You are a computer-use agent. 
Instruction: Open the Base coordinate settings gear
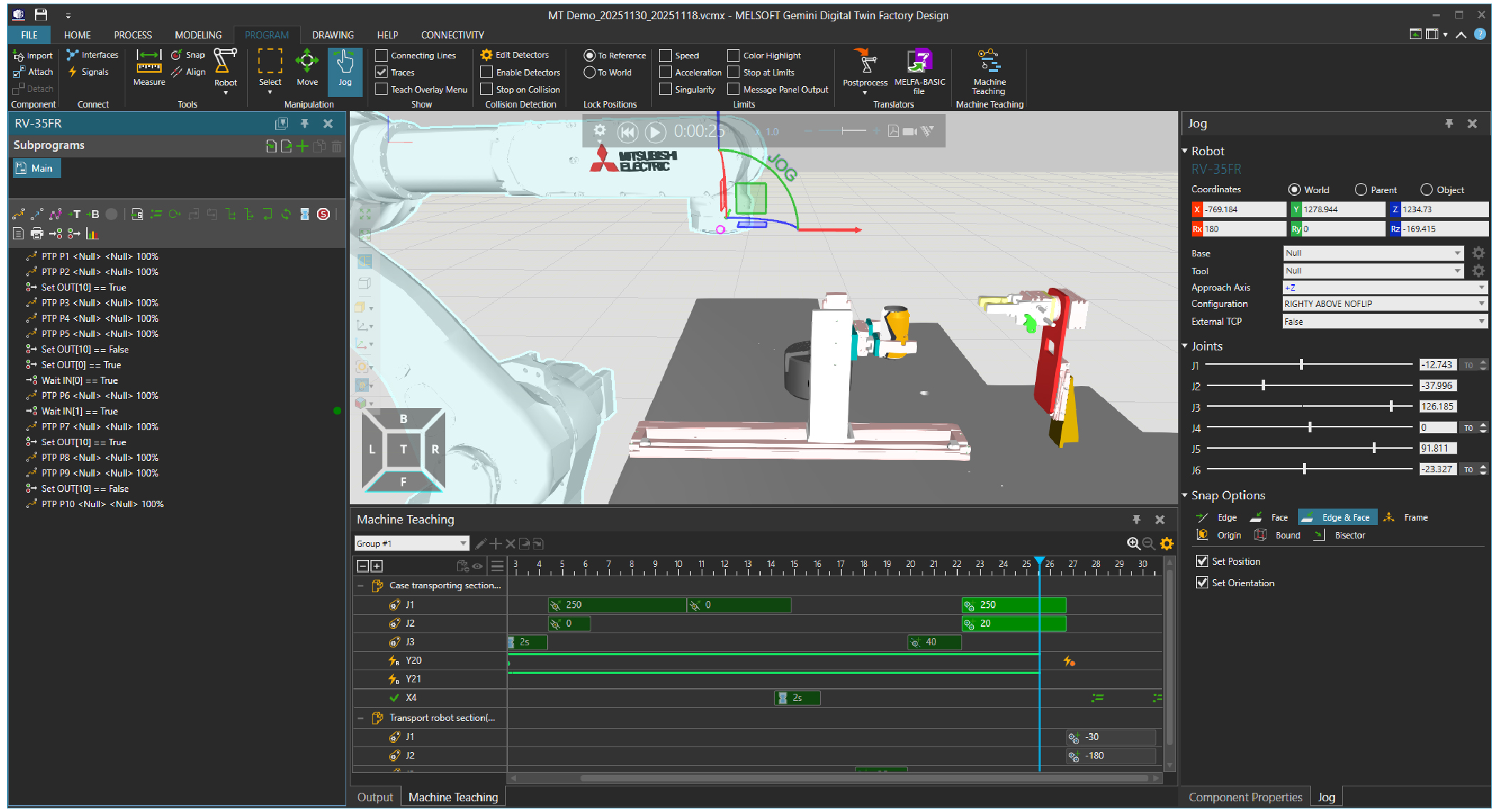click(1479, 253)
